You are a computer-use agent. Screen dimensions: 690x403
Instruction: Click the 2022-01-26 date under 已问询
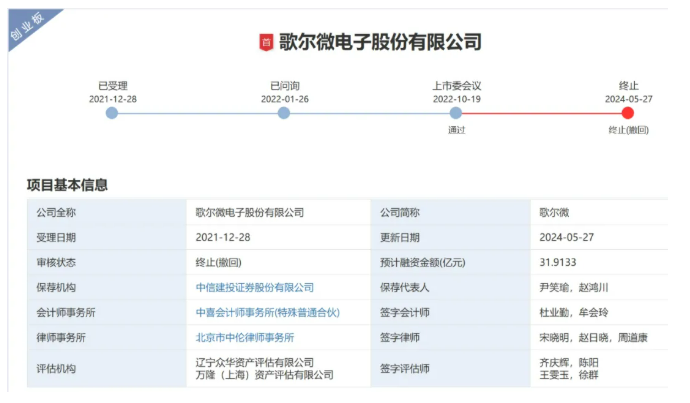tap(285, 99)
